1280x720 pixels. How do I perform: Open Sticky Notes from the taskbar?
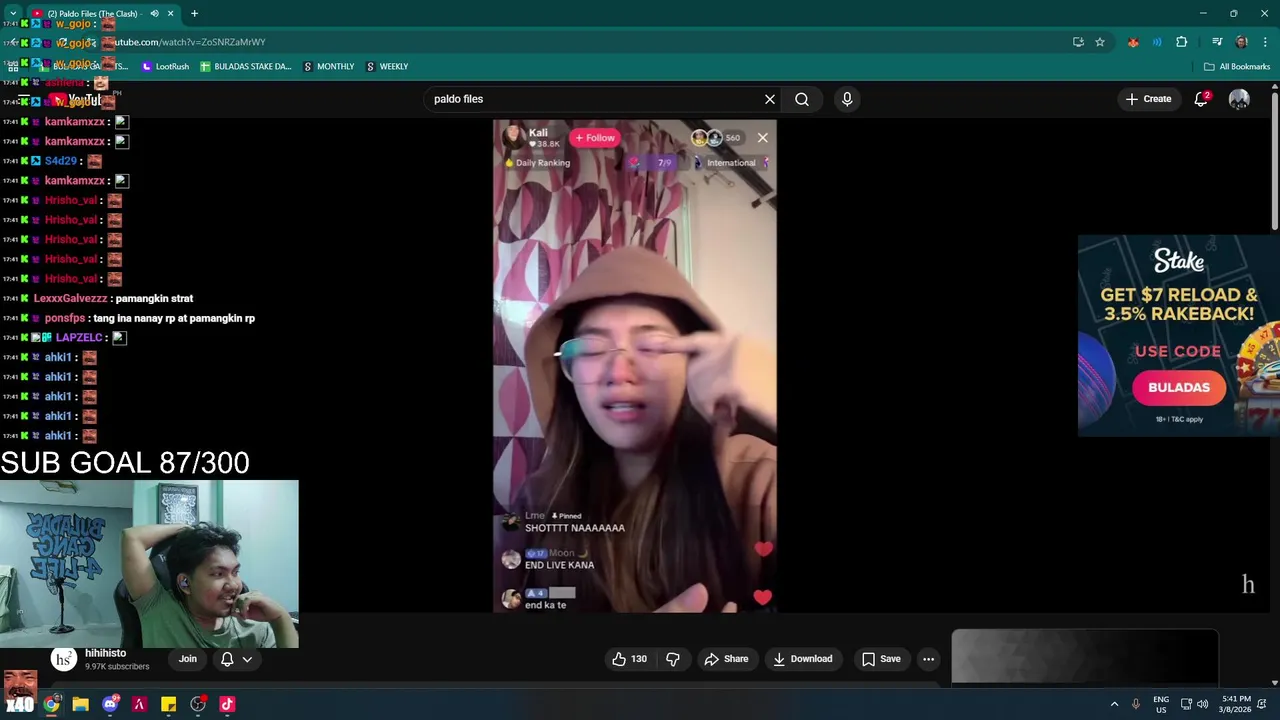pyautogui.click(x=168, y=704)
